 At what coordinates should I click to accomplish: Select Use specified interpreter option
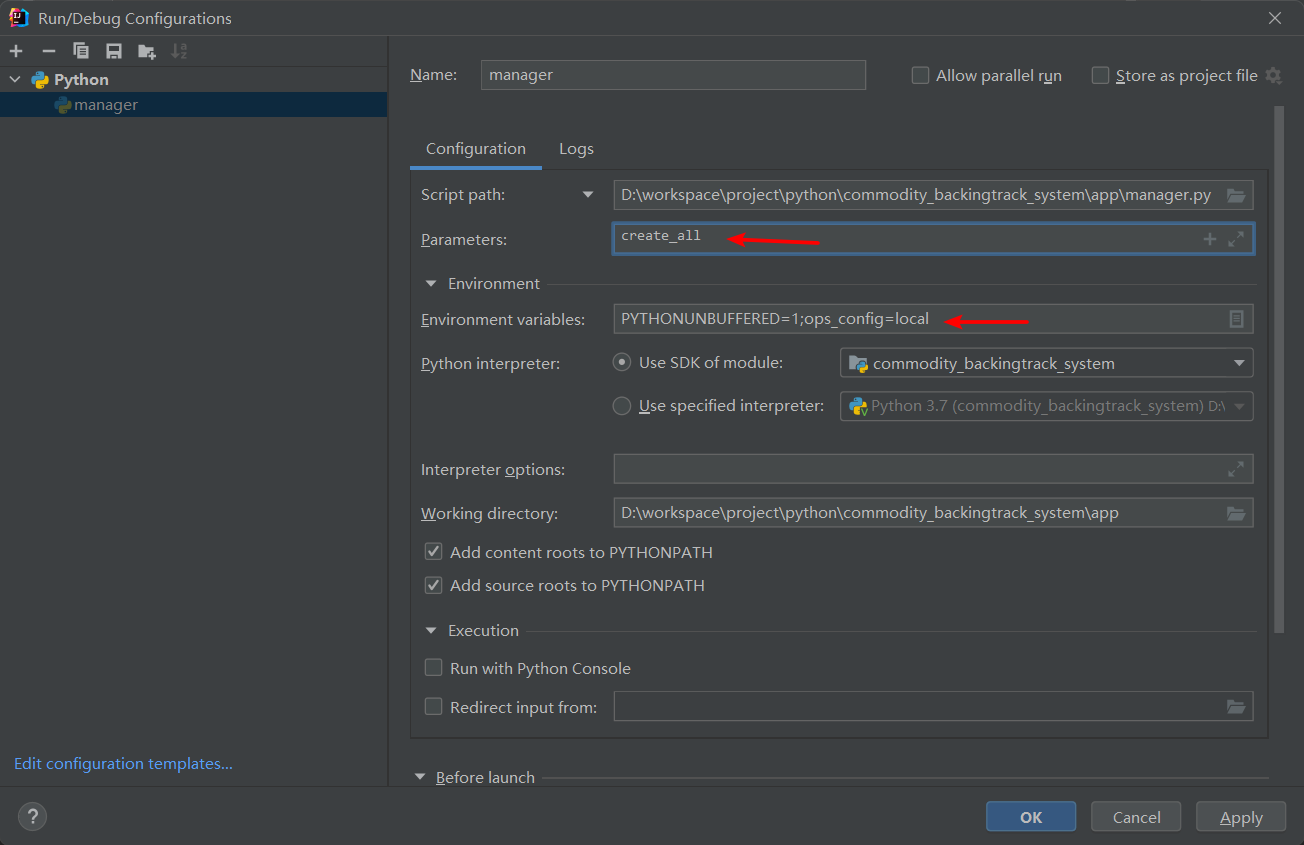point(622,406)
